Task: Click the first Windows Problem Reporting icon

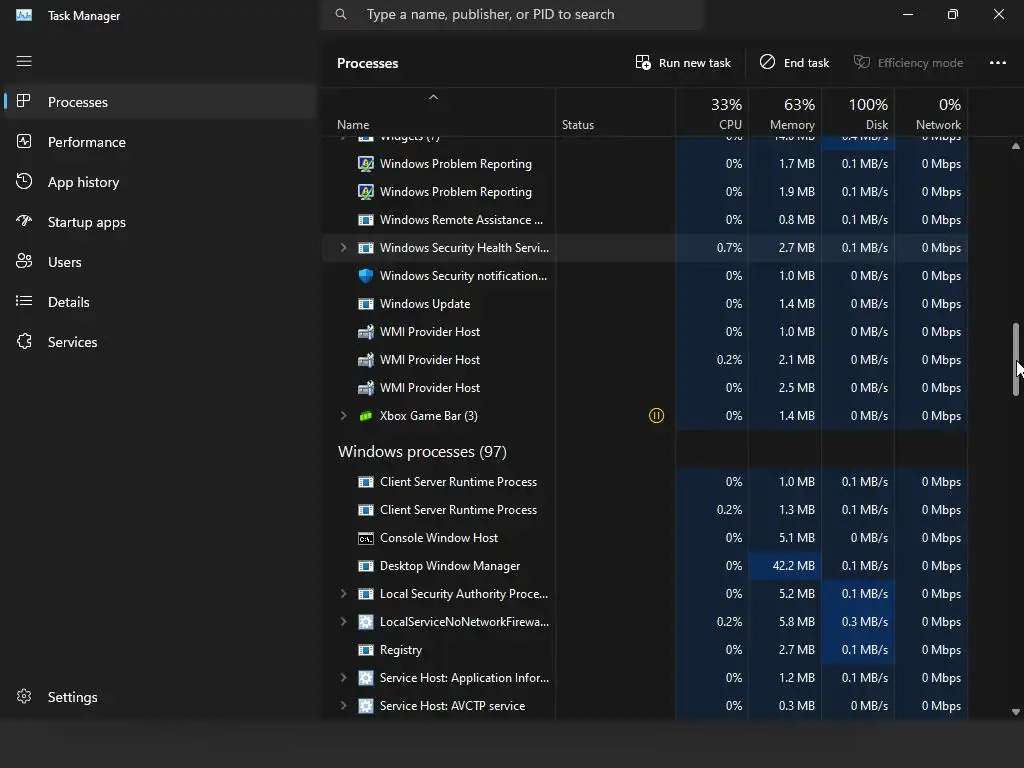Action: [x=366, y=164]
